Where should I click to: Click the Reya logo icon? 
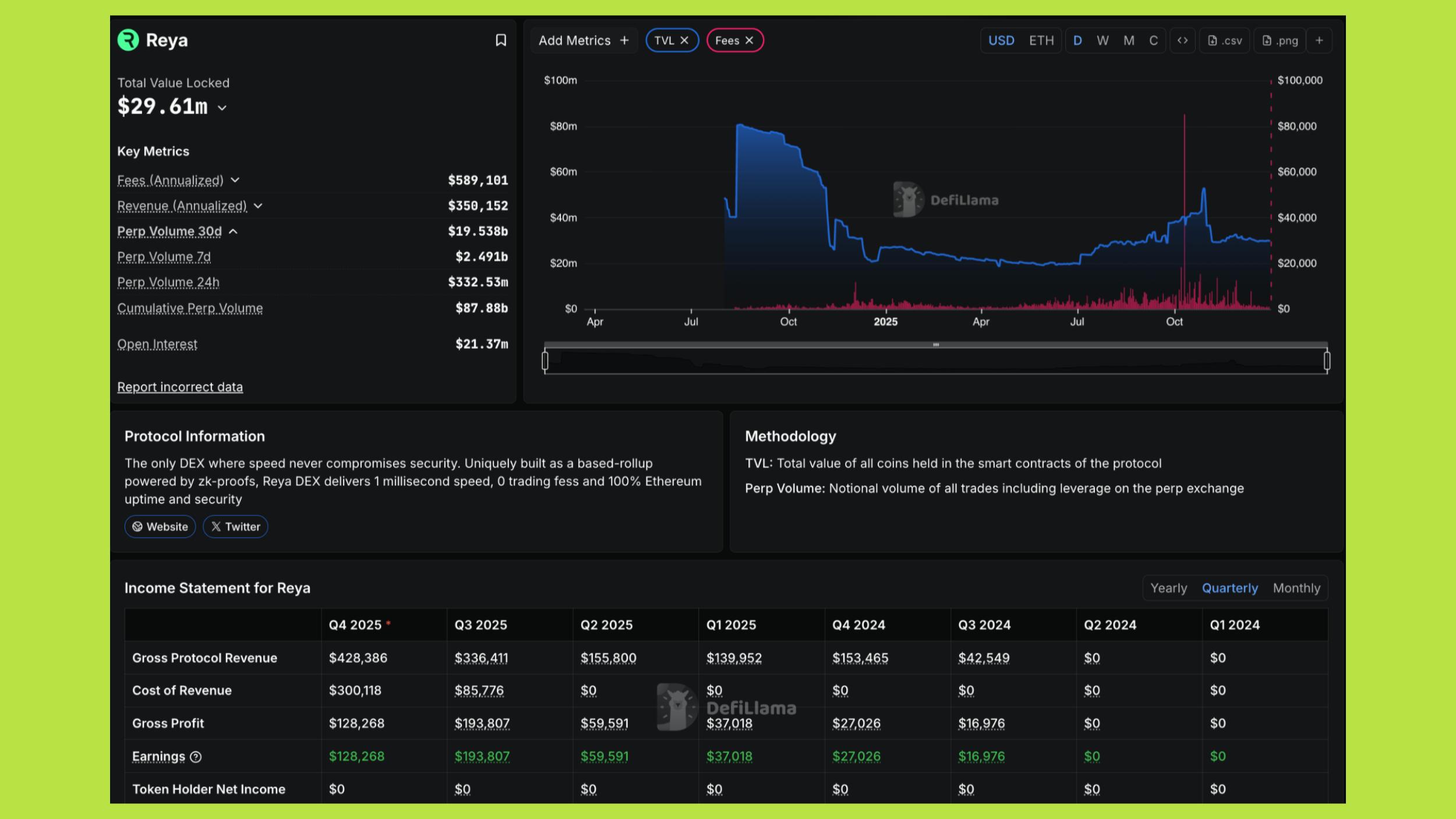point(128,40)
